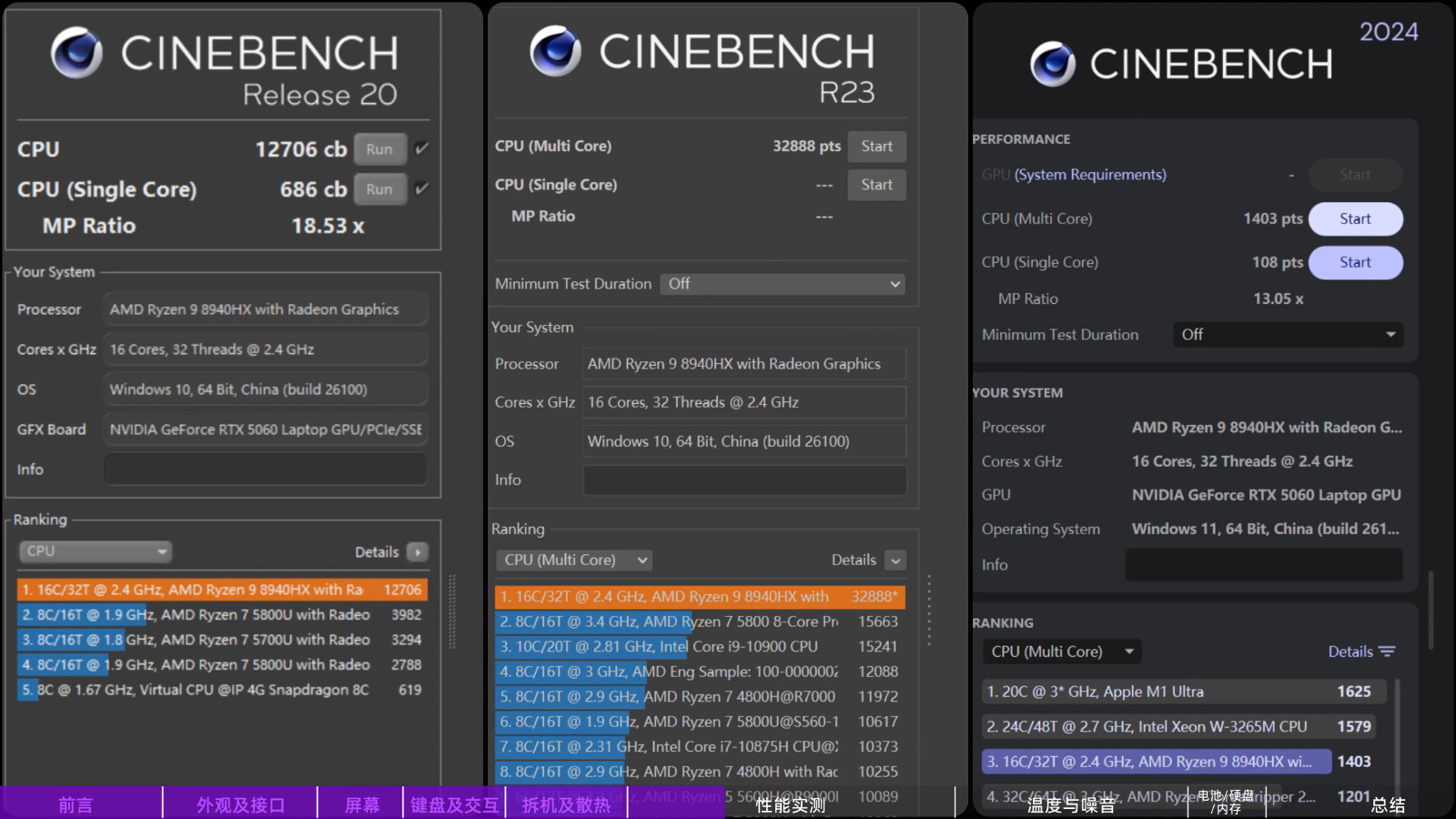
Task: Toggle the CPU test checkbox in R20
Action: click(421, 148)
